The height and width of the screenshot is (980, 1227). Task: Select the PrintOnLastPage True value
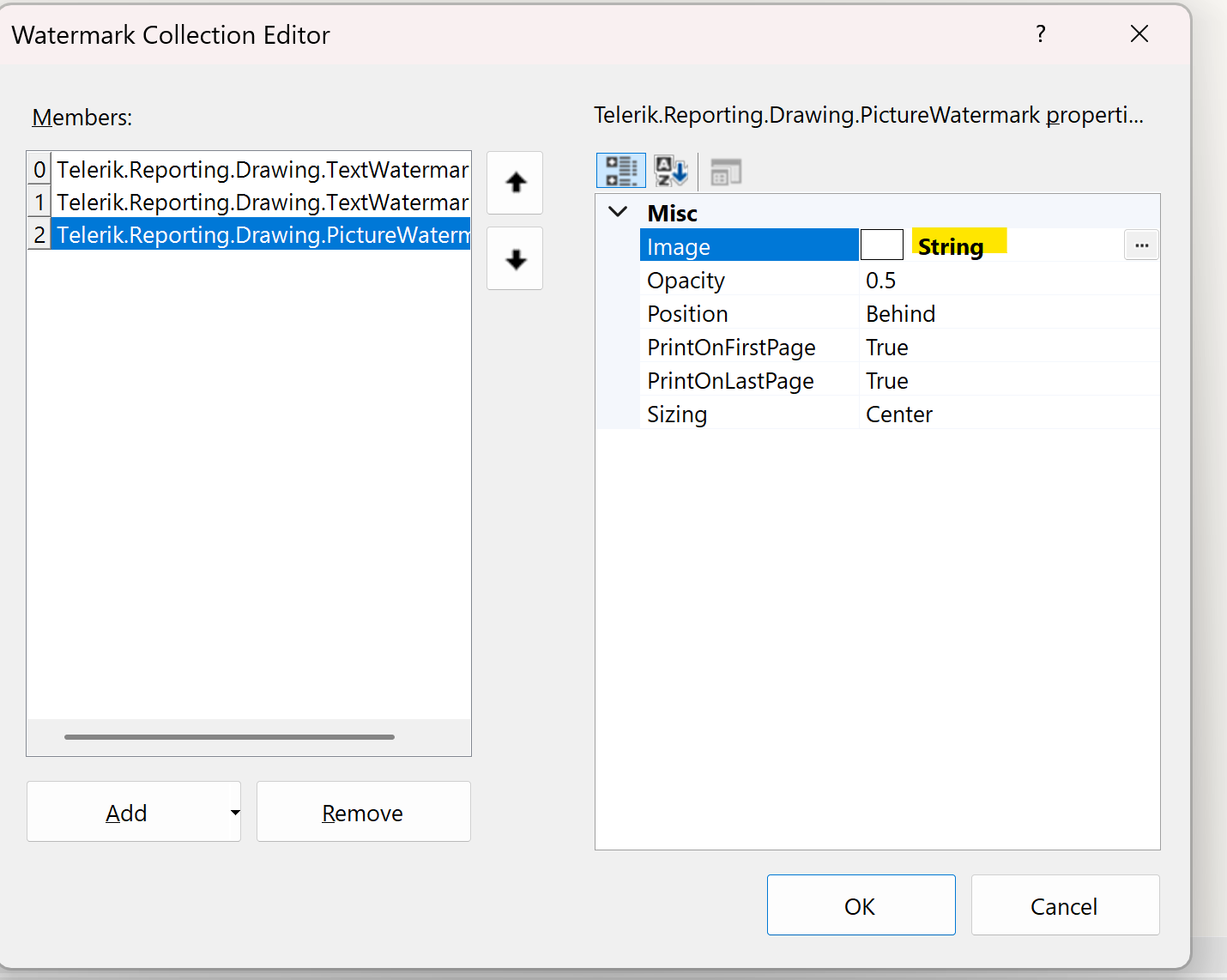tap(886, 381)
